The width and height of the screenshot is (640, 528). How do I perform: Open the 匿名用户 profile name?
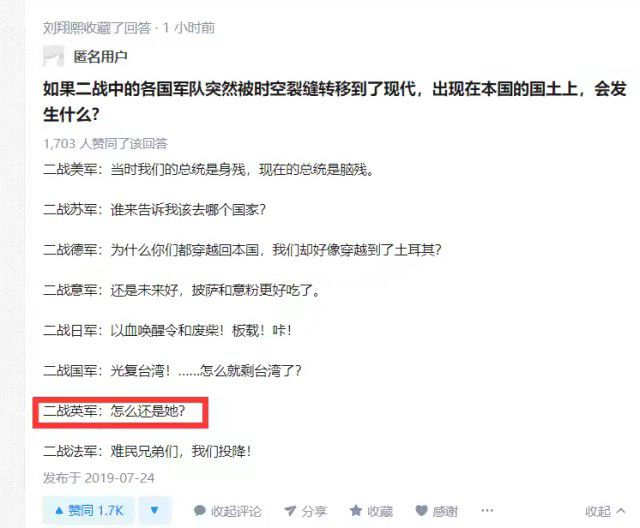100,57
